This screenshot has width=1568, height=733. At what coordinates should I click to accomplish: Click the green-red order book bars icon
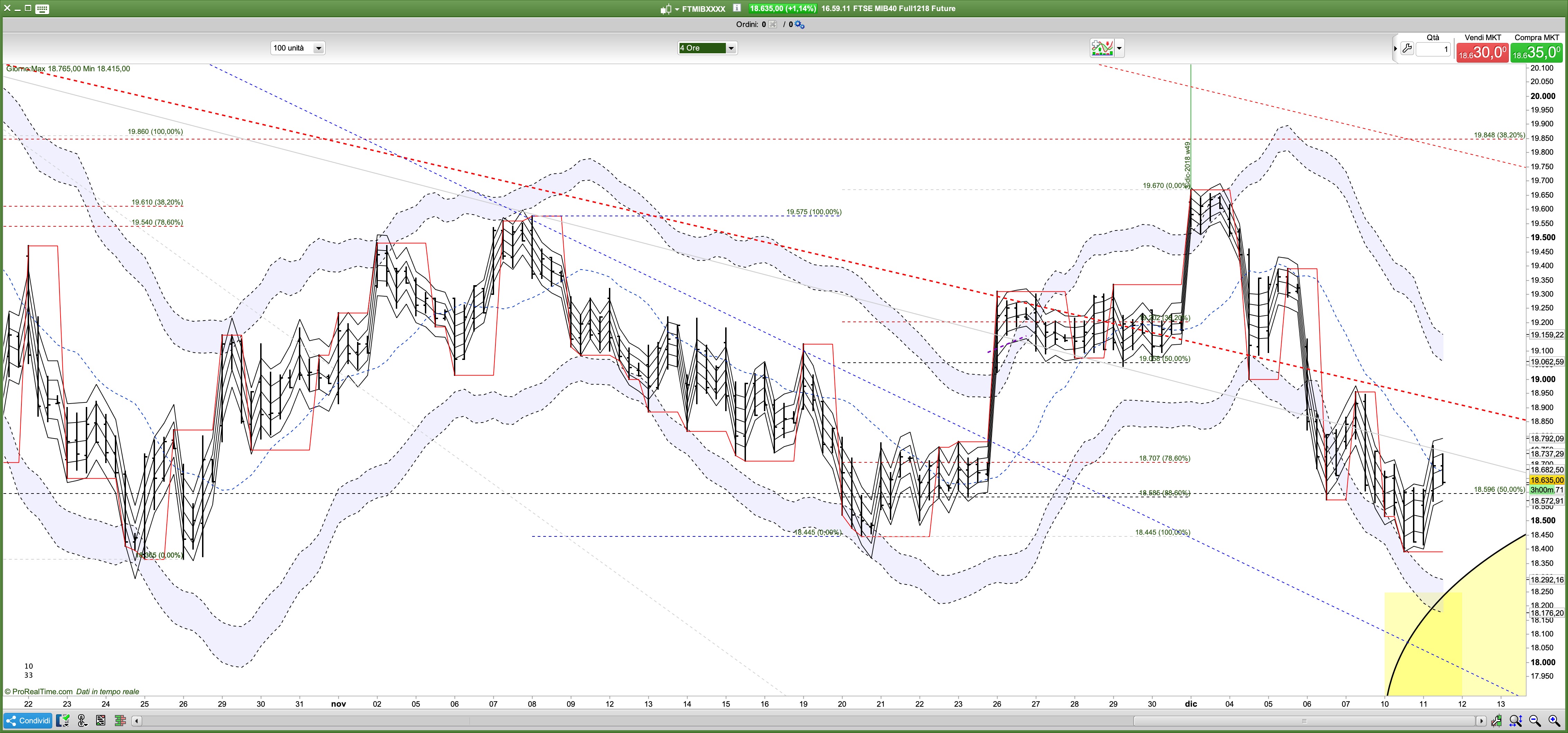click(x=120, y=721)
